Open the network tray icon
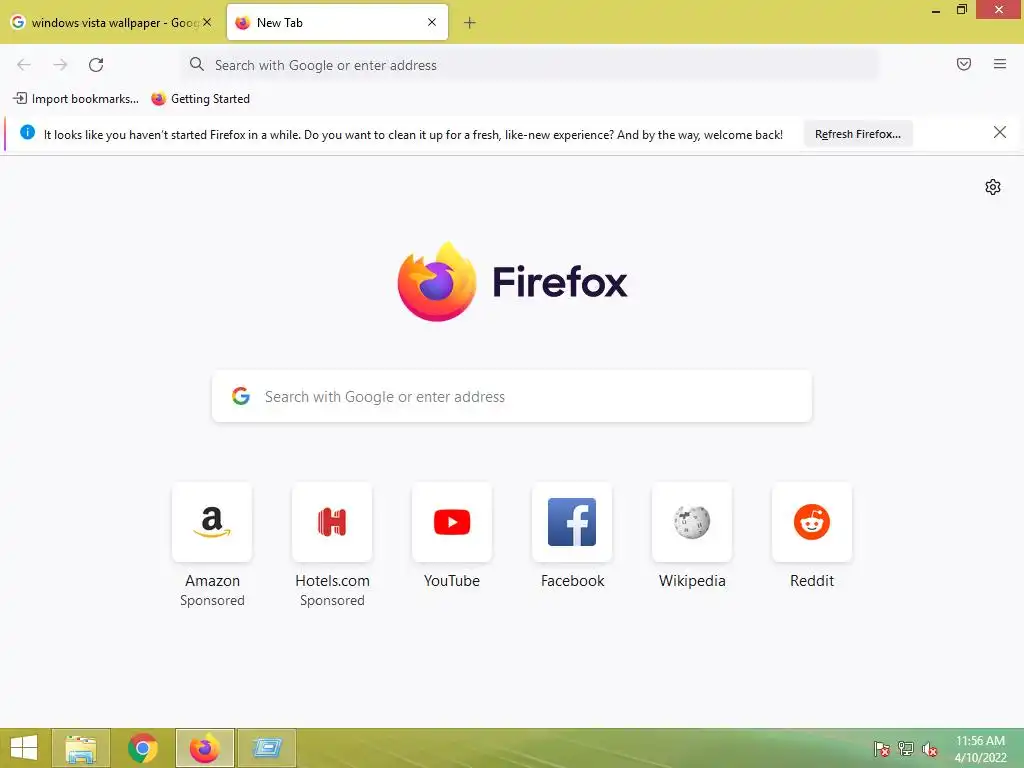1024x768 pixels. click(x=906, y=749)
